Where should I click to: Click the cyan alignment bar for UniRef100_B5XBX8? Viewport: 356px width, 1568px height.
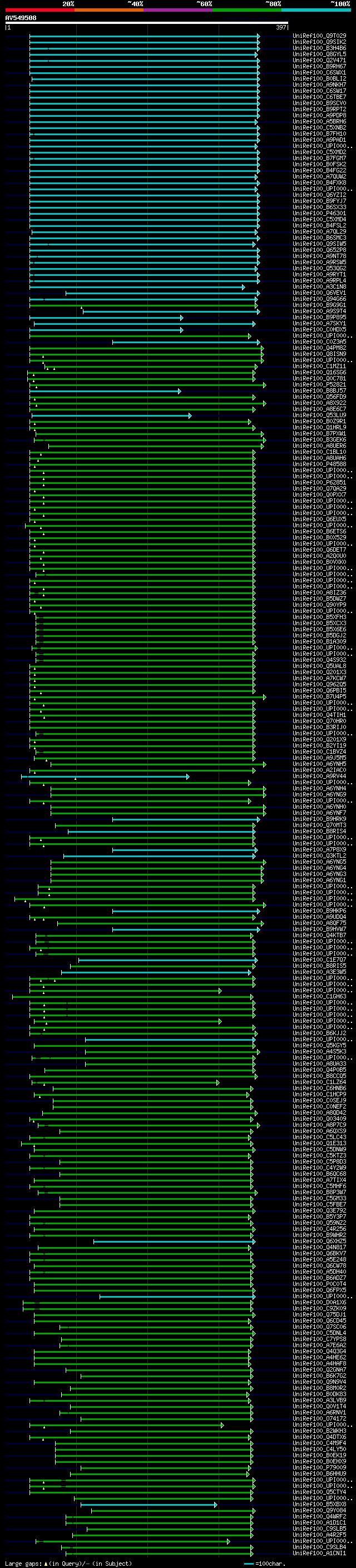click(149, 1505)
